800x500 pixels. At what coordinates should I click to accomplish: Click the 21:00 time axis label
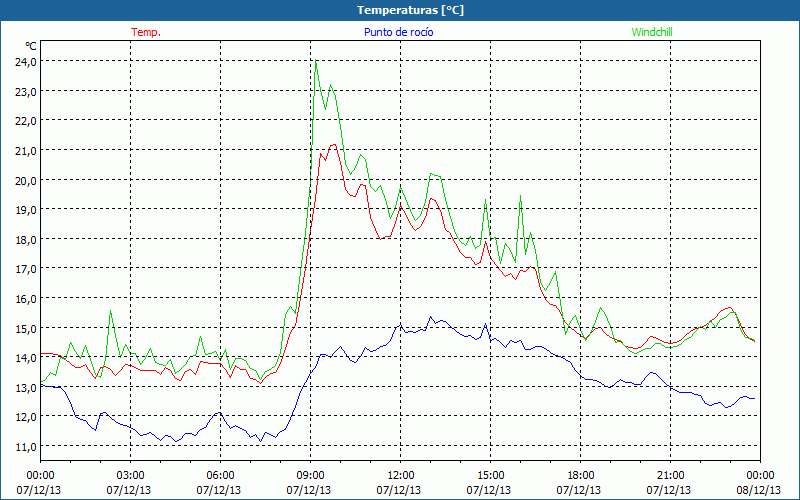670,476
